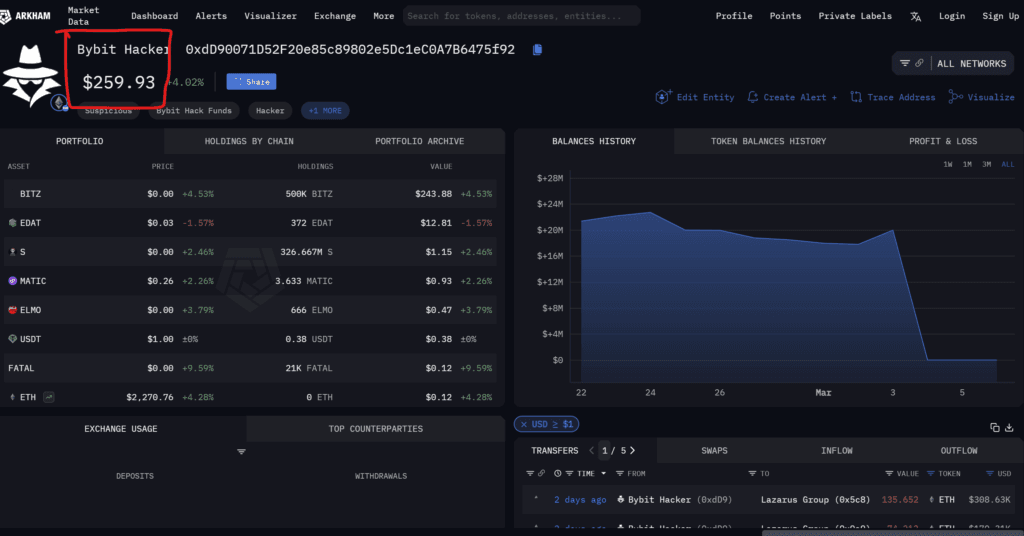This screenshot has height=536, width=1024.
Task: Click the filter icon beside ALL NETWORKS
Action: (905, 64)
